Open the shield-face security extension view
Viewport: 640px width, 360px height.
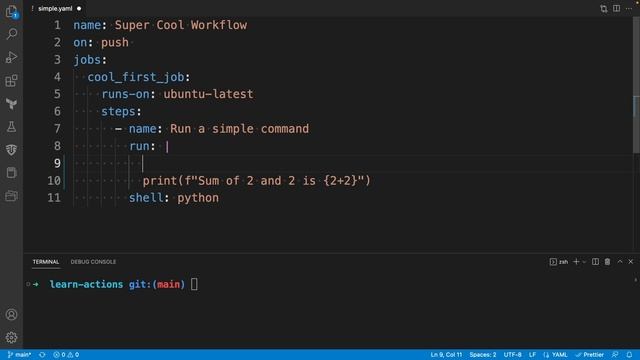pos(11,150)
